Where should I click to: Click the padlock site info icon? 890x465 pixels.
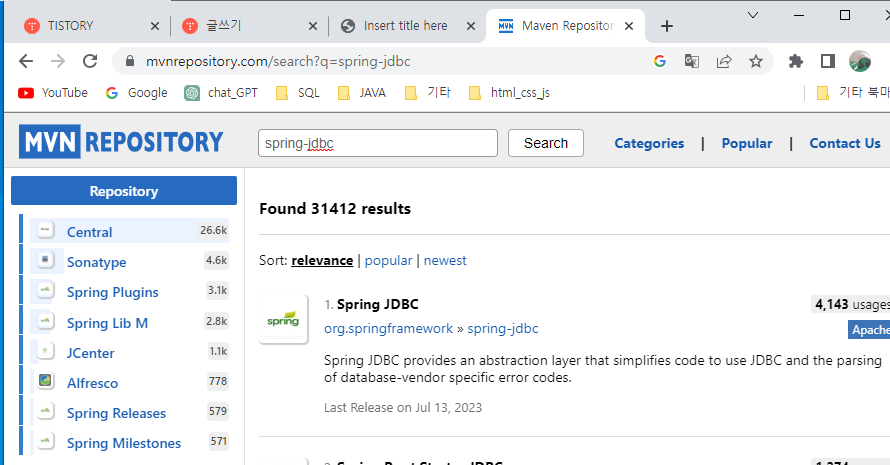(129, 61)
